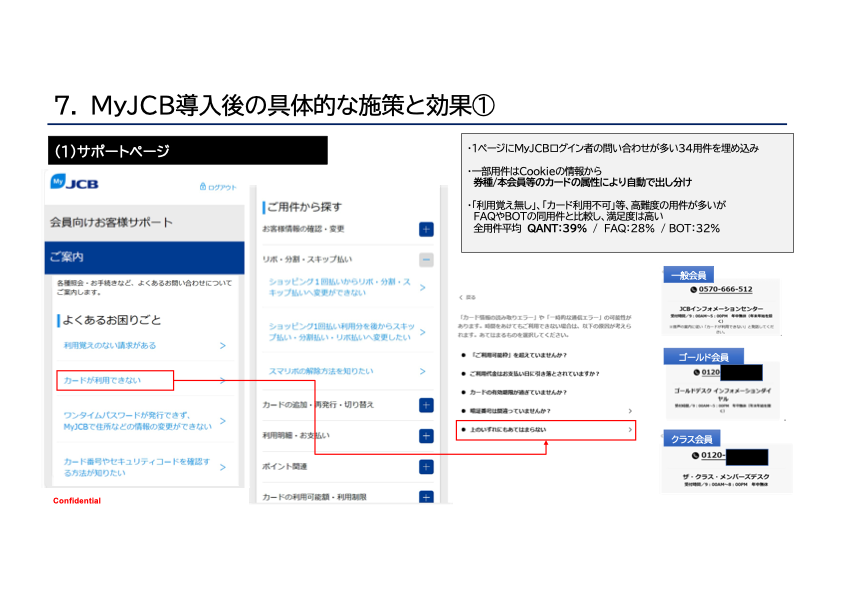This screenshot has width=842, height=595.
Task: Expand お客様情報の確認・変更 with plus button
Action: point(426,229)
